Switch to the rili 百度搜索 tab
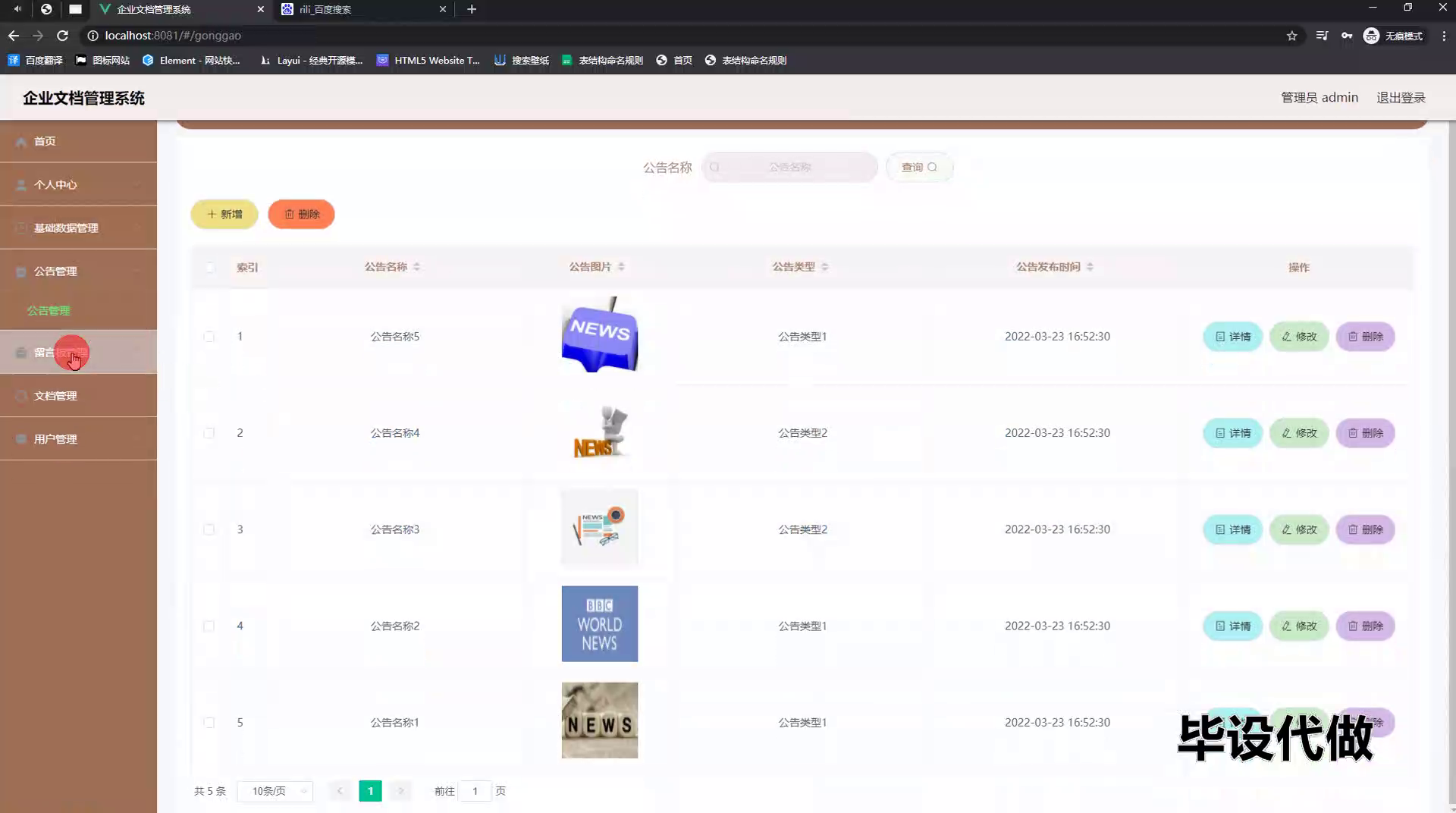 pyautogui.click(x=362, y=9)
